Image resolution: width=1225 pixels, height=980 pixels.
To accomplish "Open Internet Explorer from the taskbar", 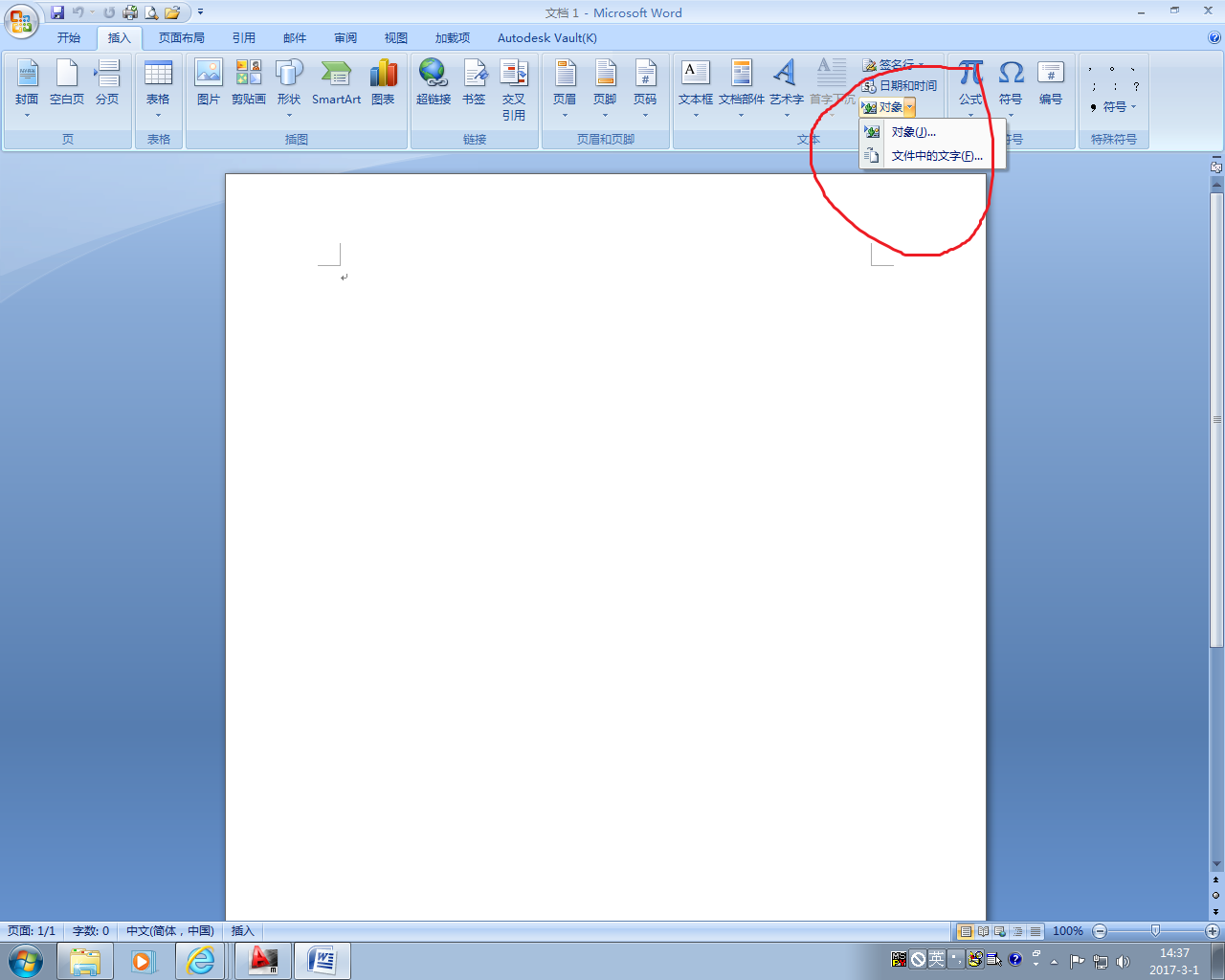I will pos(201,960).
